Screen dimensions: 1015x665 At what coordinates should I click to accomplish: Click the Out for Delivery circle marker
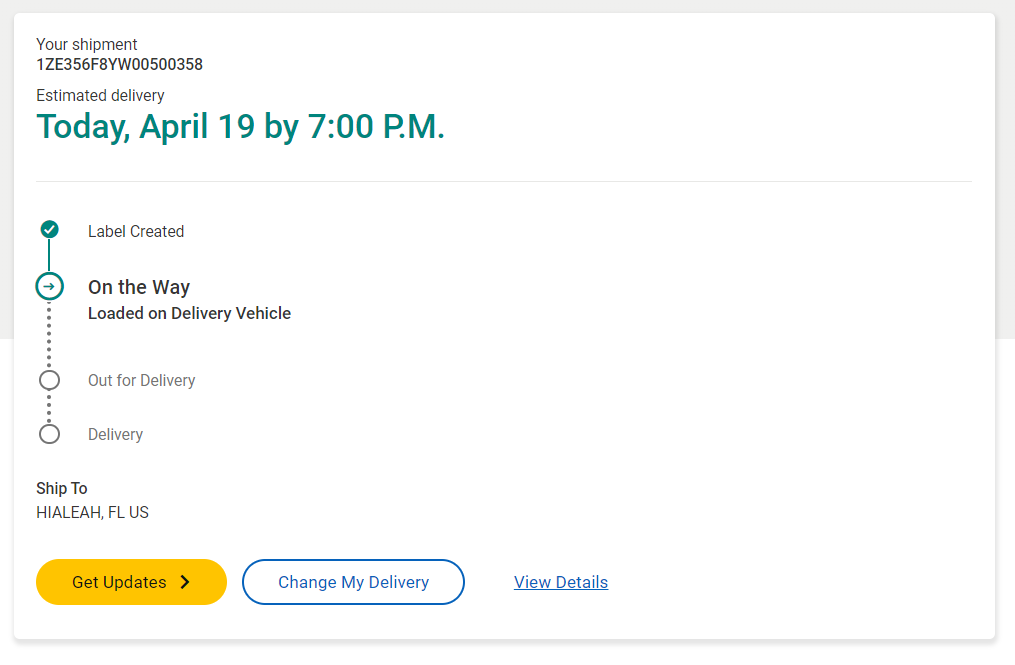(x=49, y=380)
